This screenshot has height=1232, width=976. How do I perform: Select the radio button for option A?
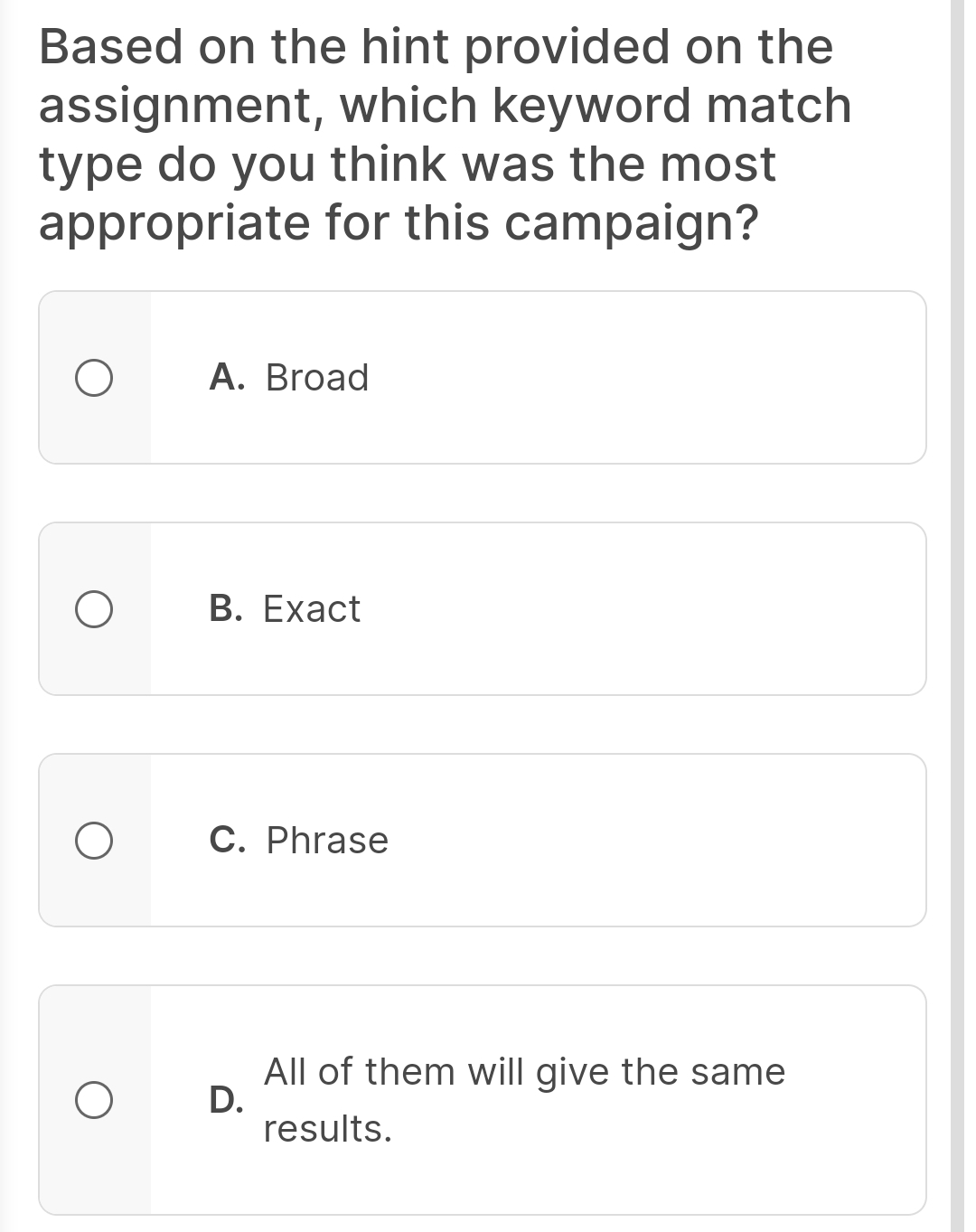pos(94,378)
